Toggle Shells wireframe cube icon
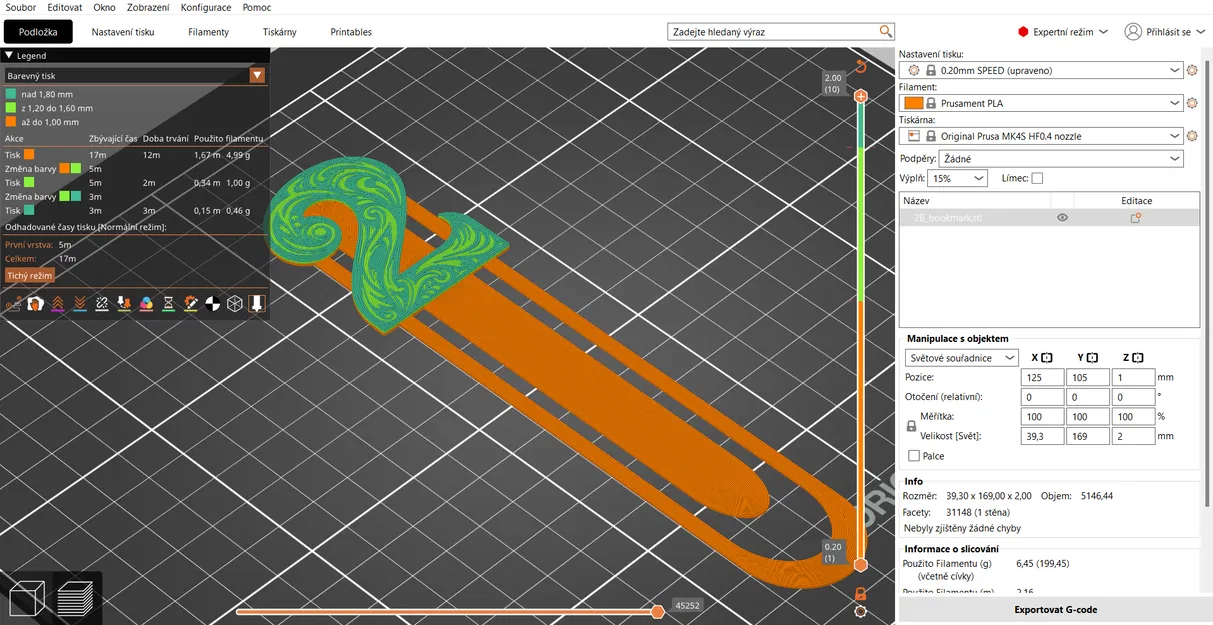1213x625 pixels. (x=235, y=303)
